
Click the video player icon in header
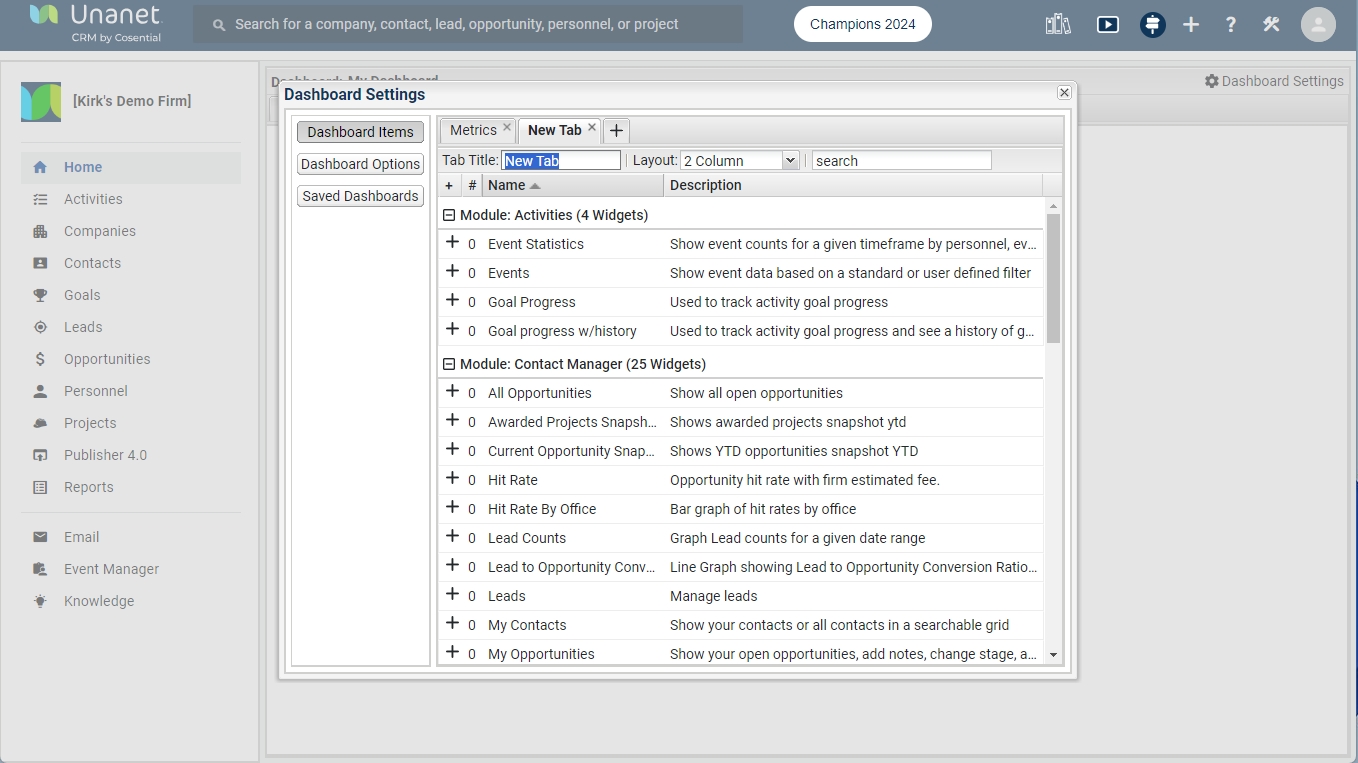click(x=1107, y=25)
